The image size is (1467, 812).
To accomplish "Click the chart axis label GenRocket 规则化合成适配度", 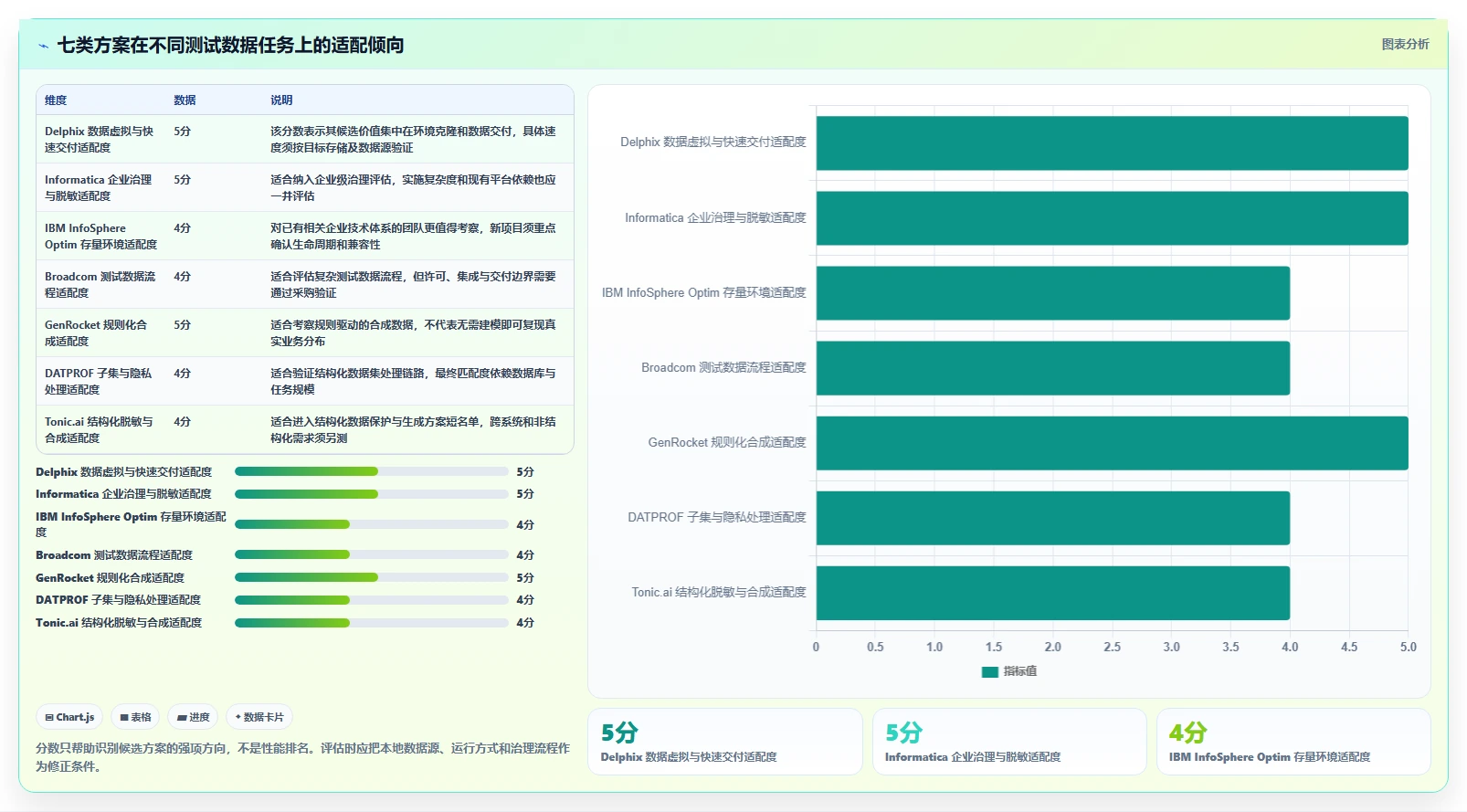I will (x=727, y=442).
